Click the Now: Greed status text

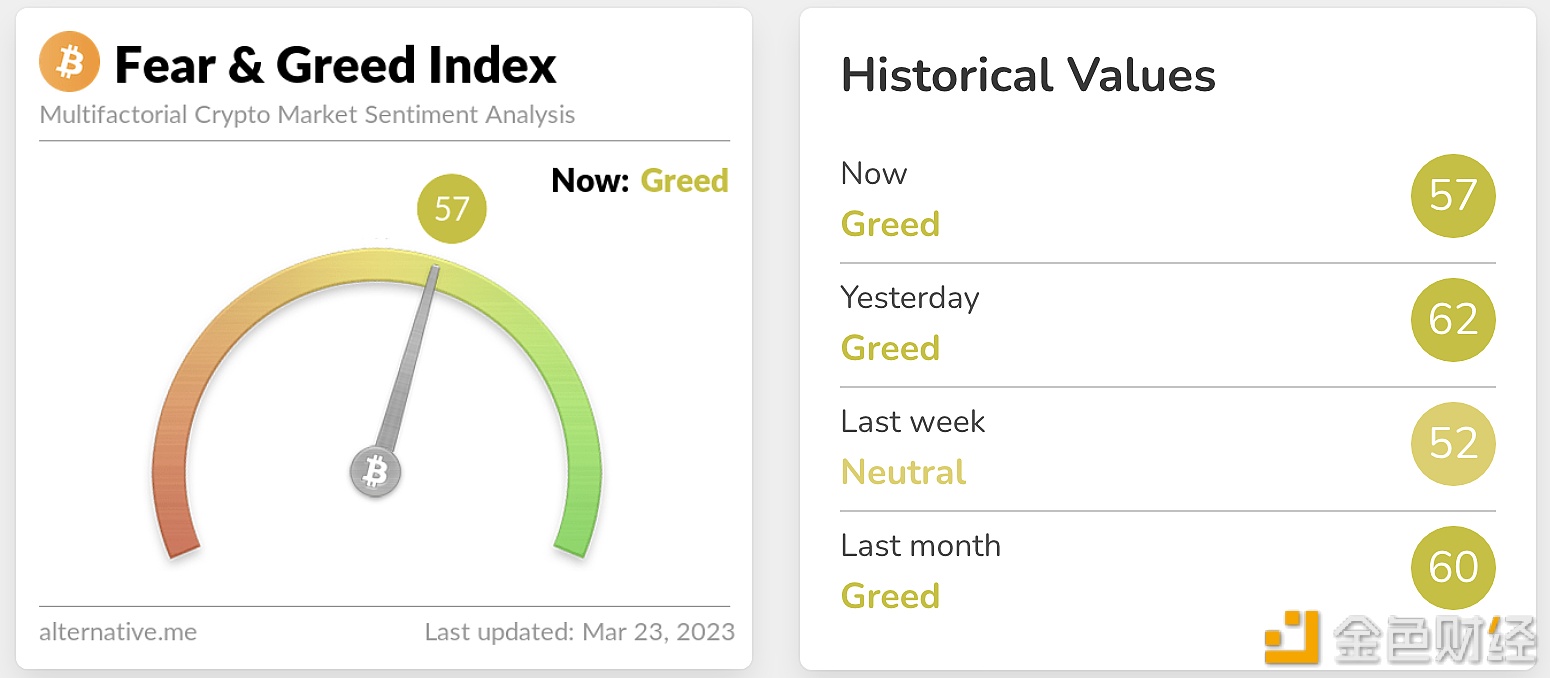(x=639, y=181)
